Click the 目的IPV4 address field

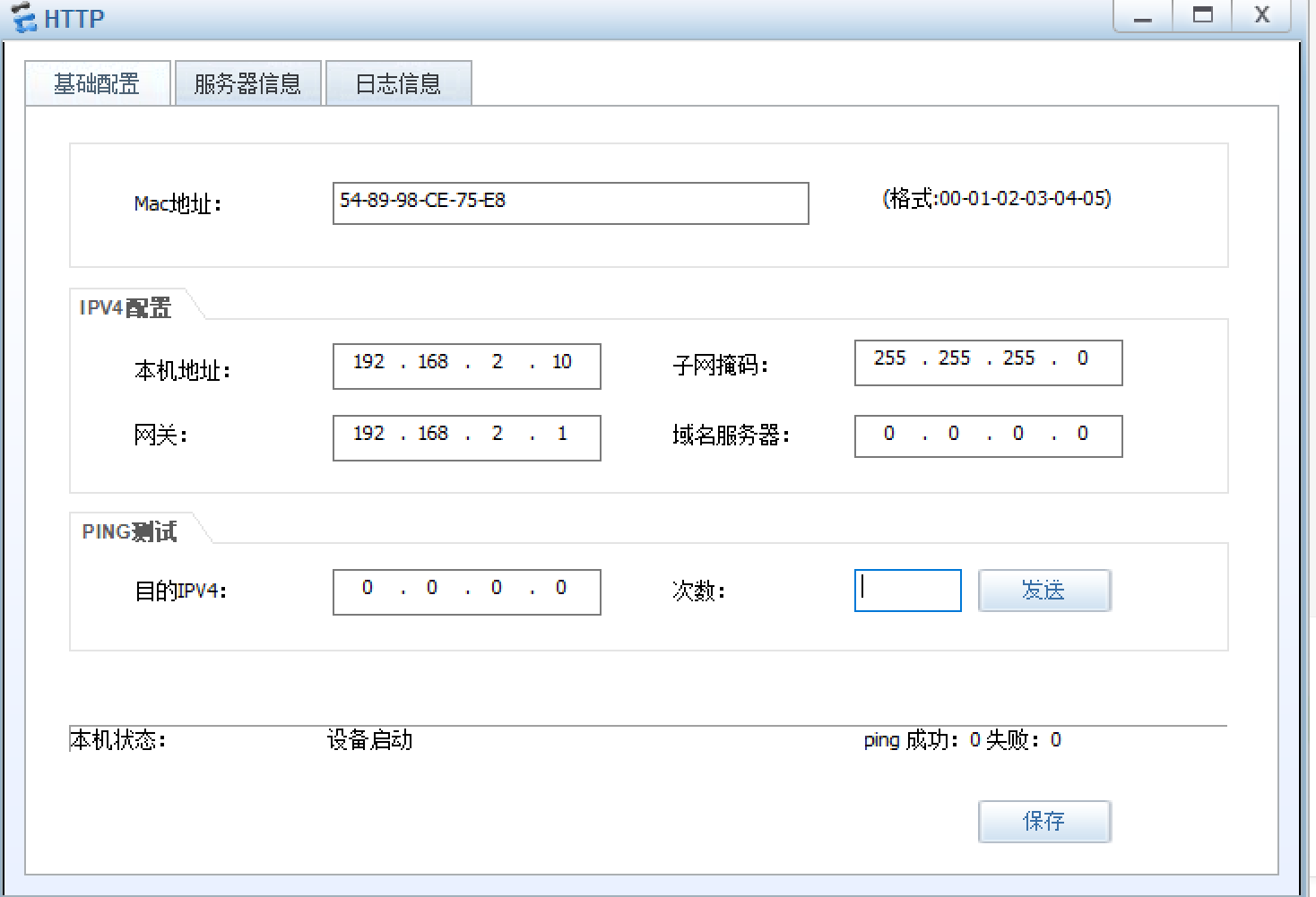tap(467, 592)
